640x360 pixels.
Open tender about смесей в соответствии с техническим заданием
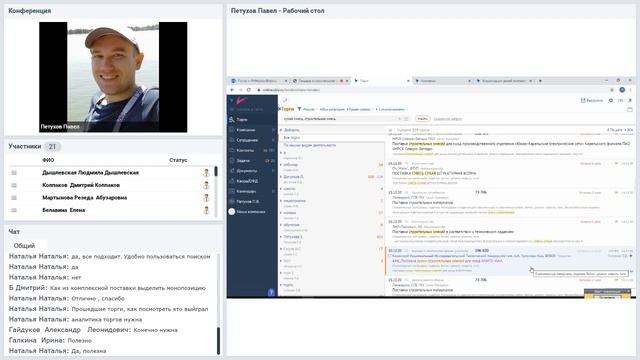[453, 232]
